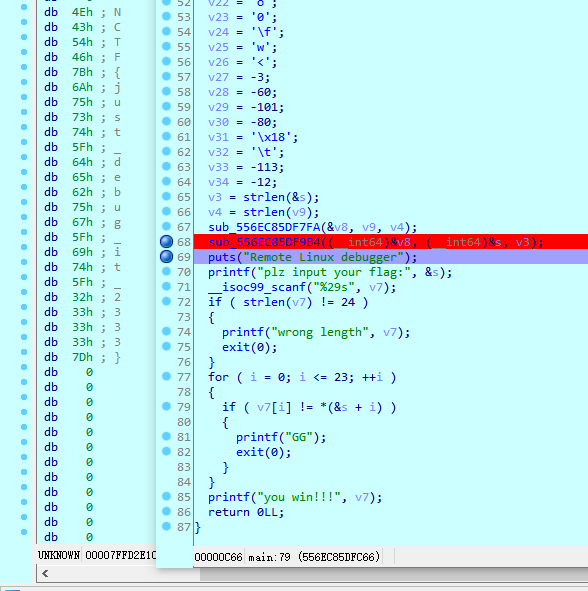
Task: Select the "db 62h ; b" data row
Action: (x=83, y=192)
